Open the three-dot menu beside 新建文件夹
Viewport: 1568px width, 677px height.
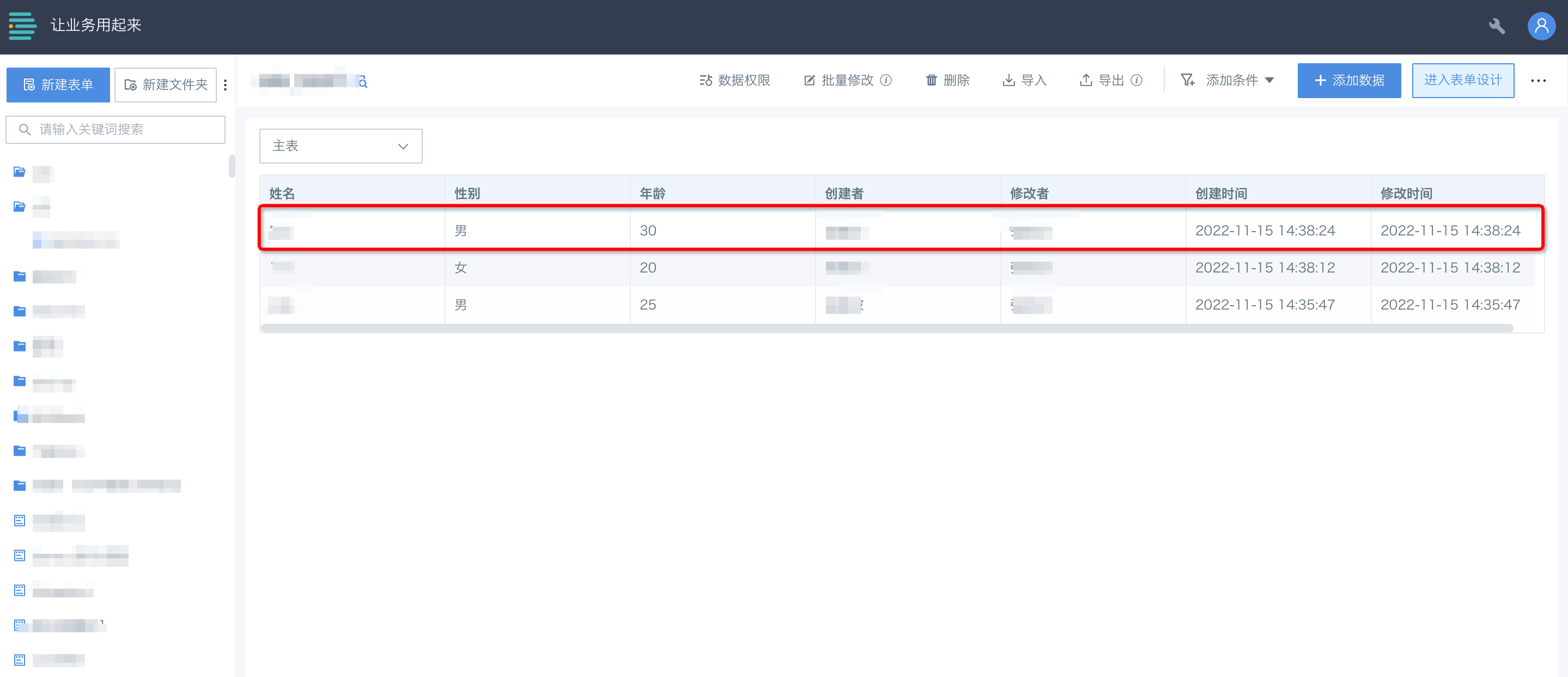click(225, 84)
